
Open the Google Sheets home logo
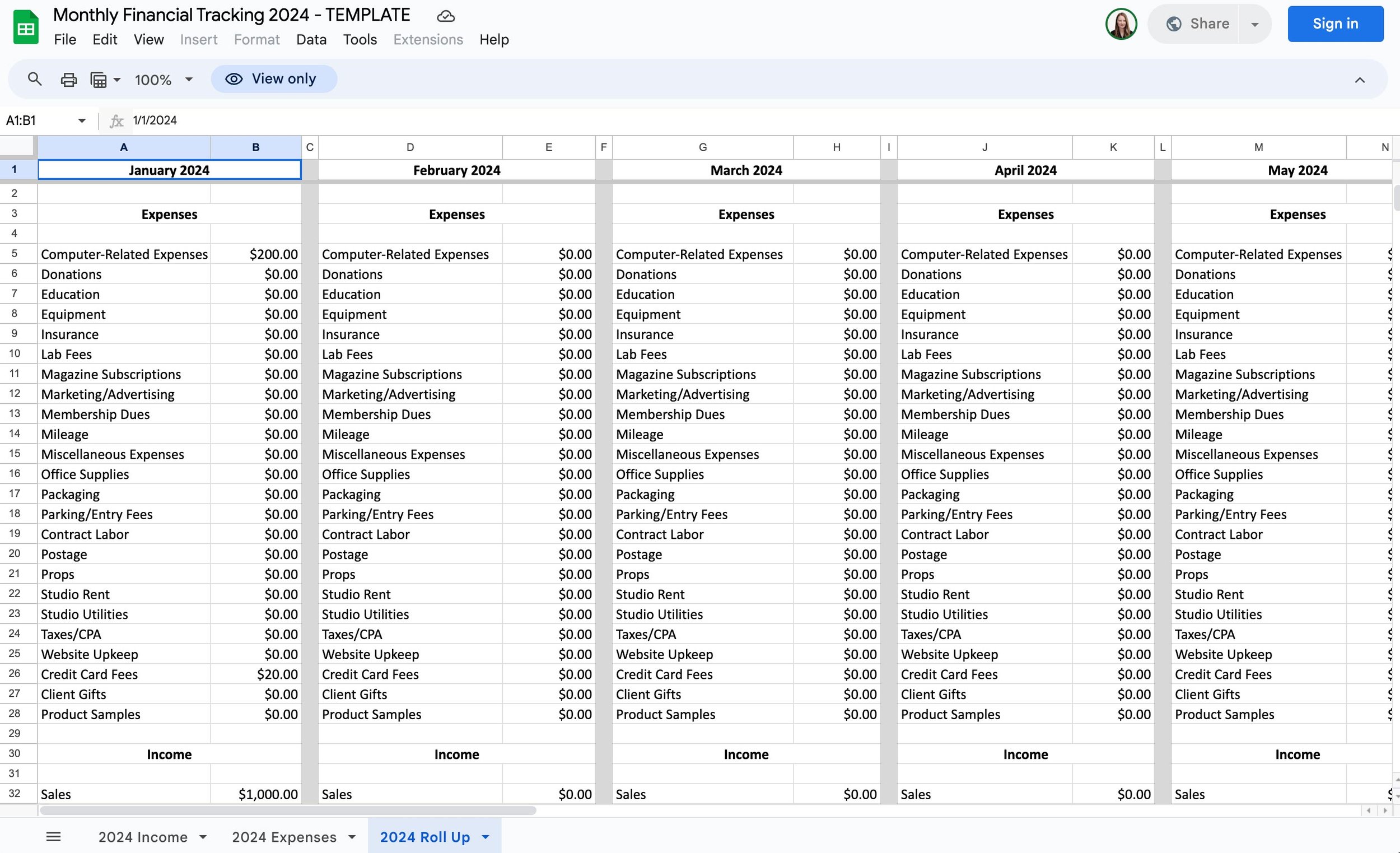[26, 27]
